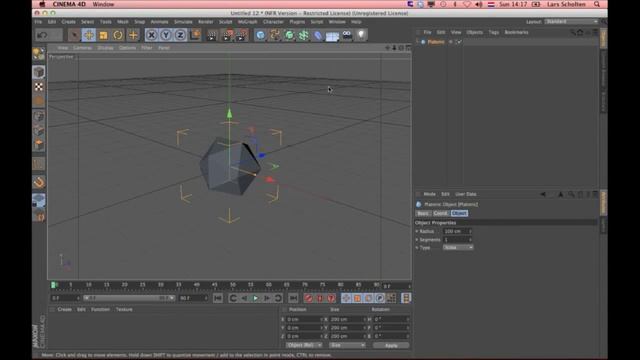
Task: Click the camera object icon
Action: click(x=347, y=35)
